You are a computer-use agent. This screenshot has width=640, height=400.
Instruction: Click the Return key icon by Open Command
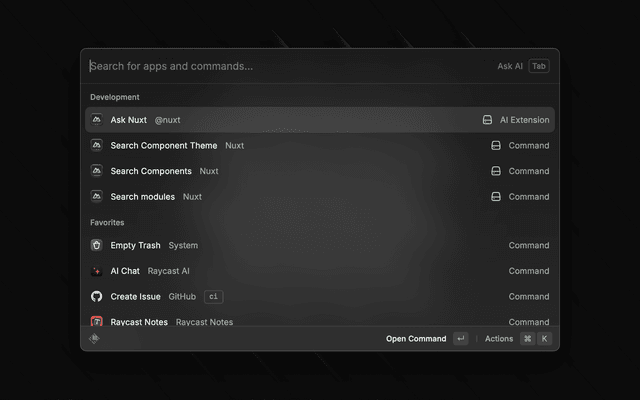click(461, 338)
